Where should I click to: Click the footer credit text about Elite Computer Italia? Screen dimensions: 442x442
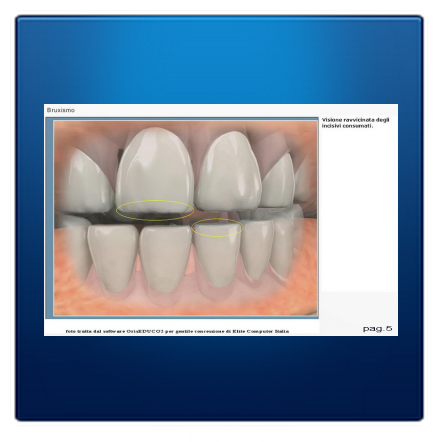177,331
